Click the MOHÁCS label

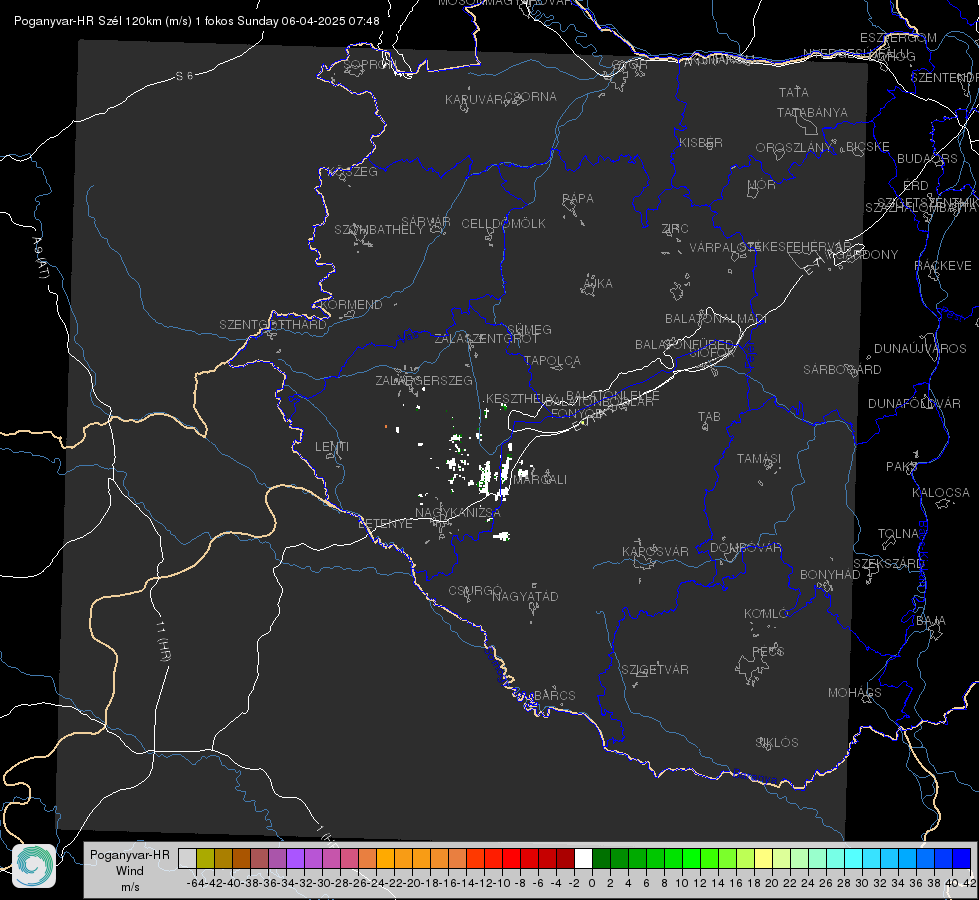click(x=855, y=693)
